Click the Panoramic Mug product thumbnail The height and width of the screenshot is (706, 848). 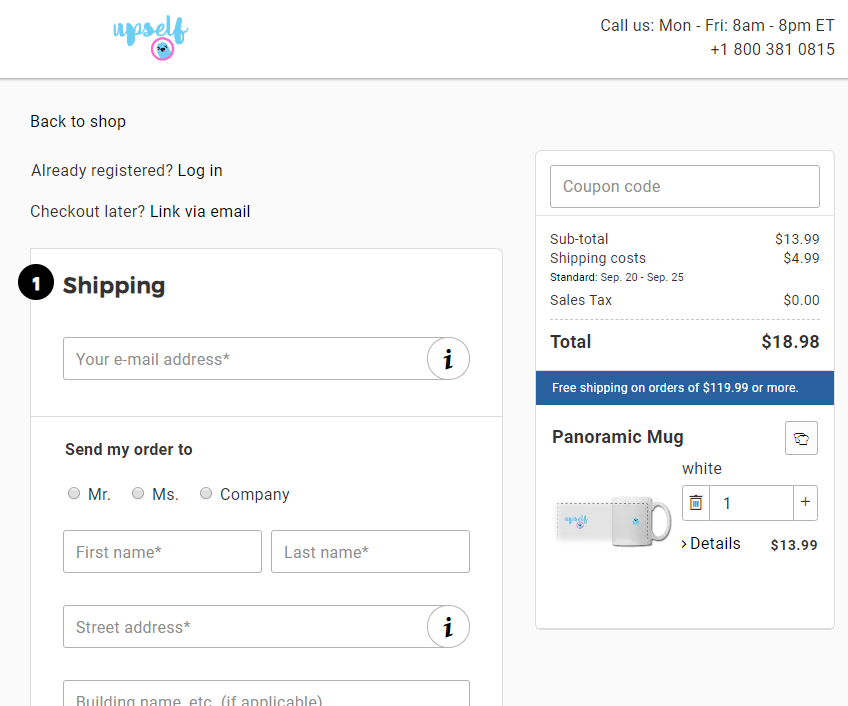[613, 522]
